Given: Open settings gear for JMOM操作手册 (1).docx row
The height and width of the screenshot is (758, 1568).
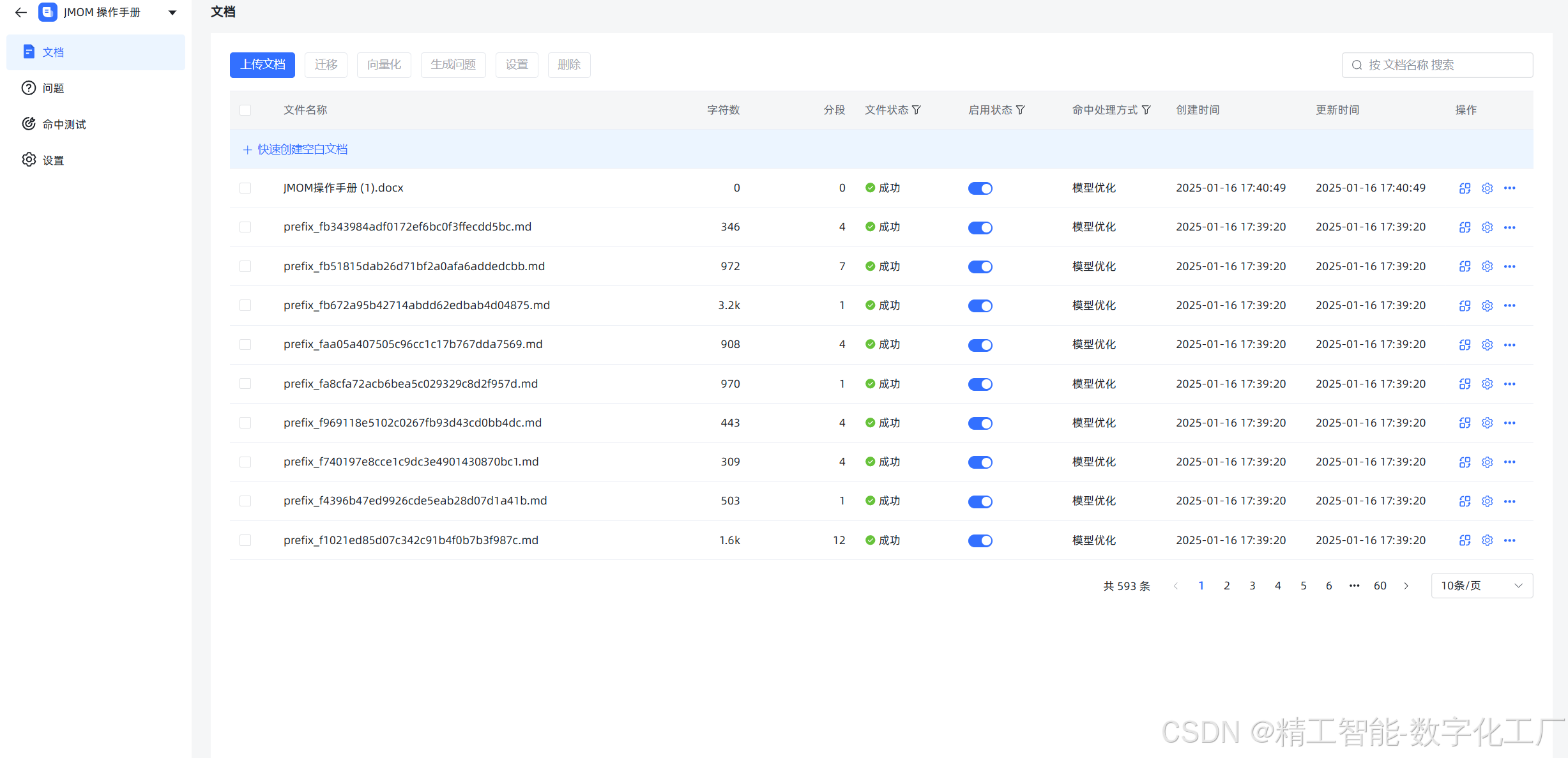Looking at the screenshot, I should tap(1487, 188).
